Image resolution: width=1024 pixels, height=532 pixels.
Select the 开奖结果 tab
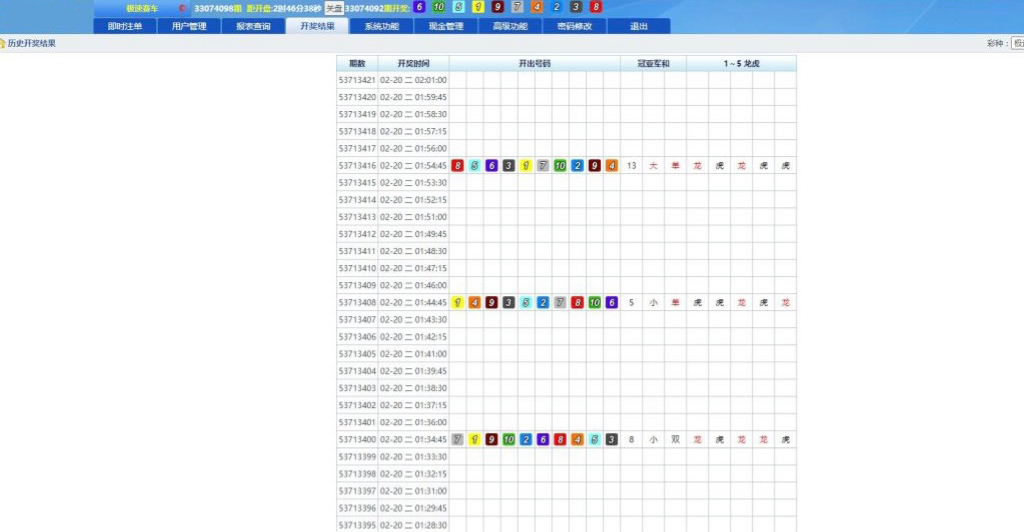point(317,26)
